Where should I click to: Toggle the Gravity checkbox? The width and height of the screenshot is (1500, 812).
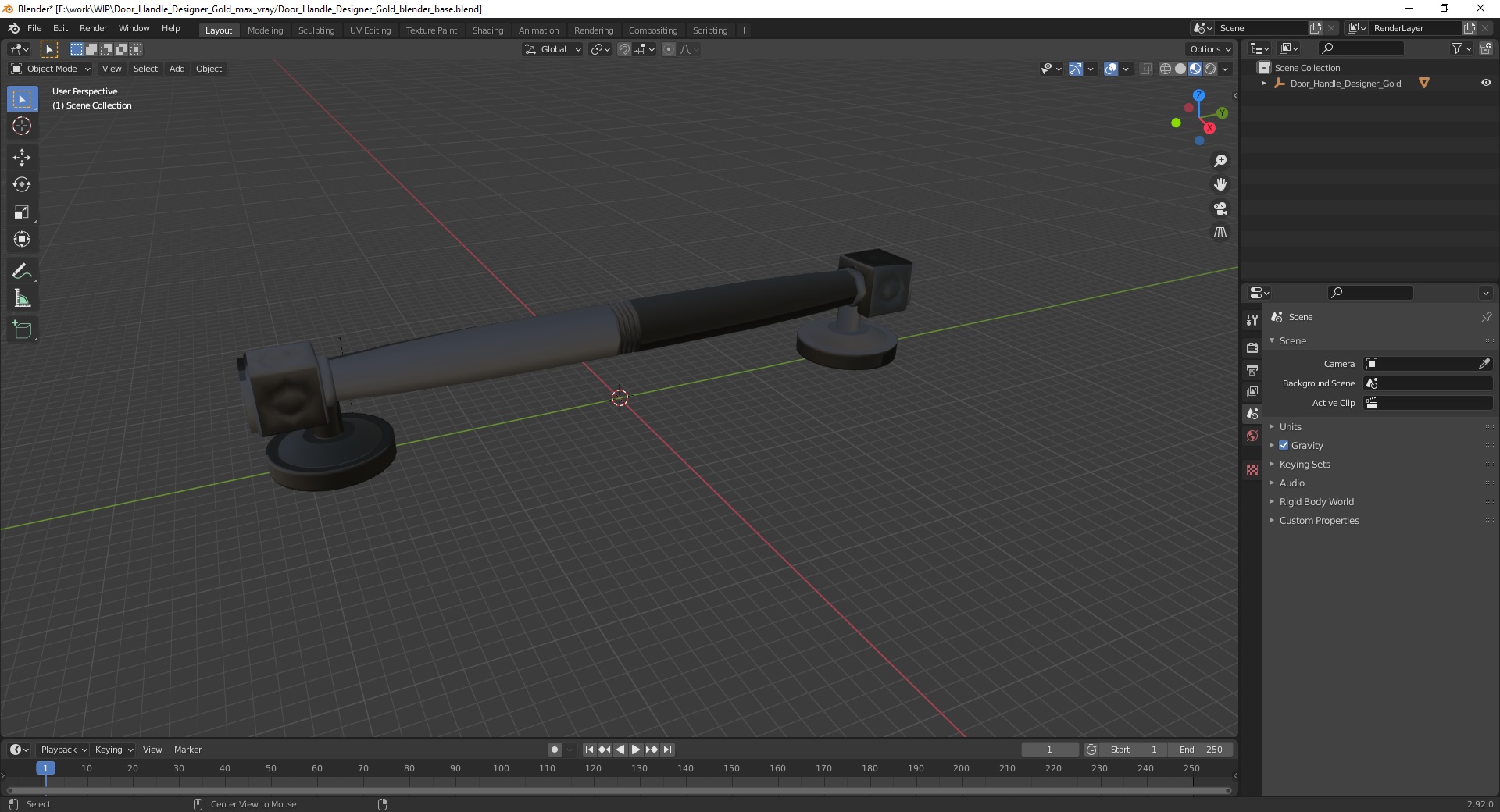[1284, 445]
